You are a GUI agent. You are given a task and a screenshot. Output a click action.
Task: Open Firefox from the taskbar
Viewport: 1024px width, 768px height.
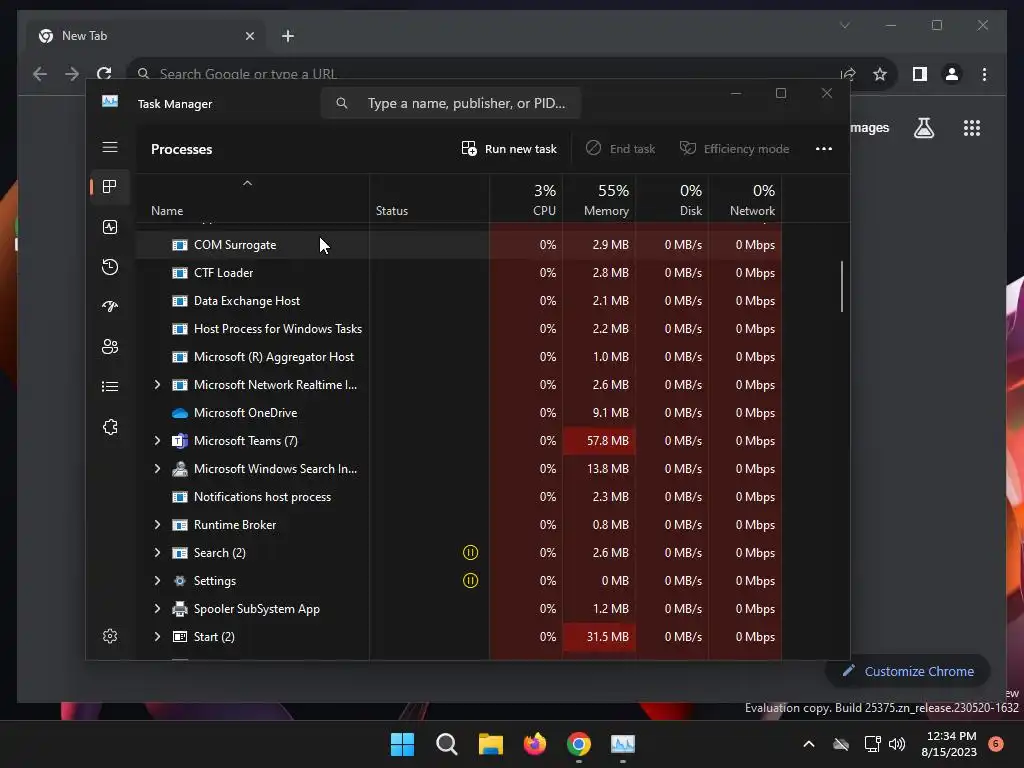tap(535, 744)
